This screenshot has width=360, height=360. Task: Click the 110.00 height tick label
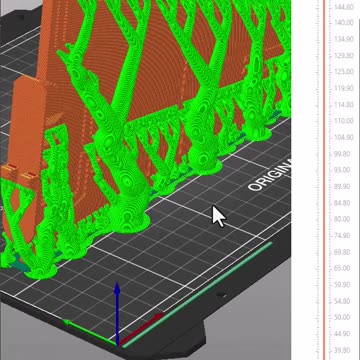344,121
